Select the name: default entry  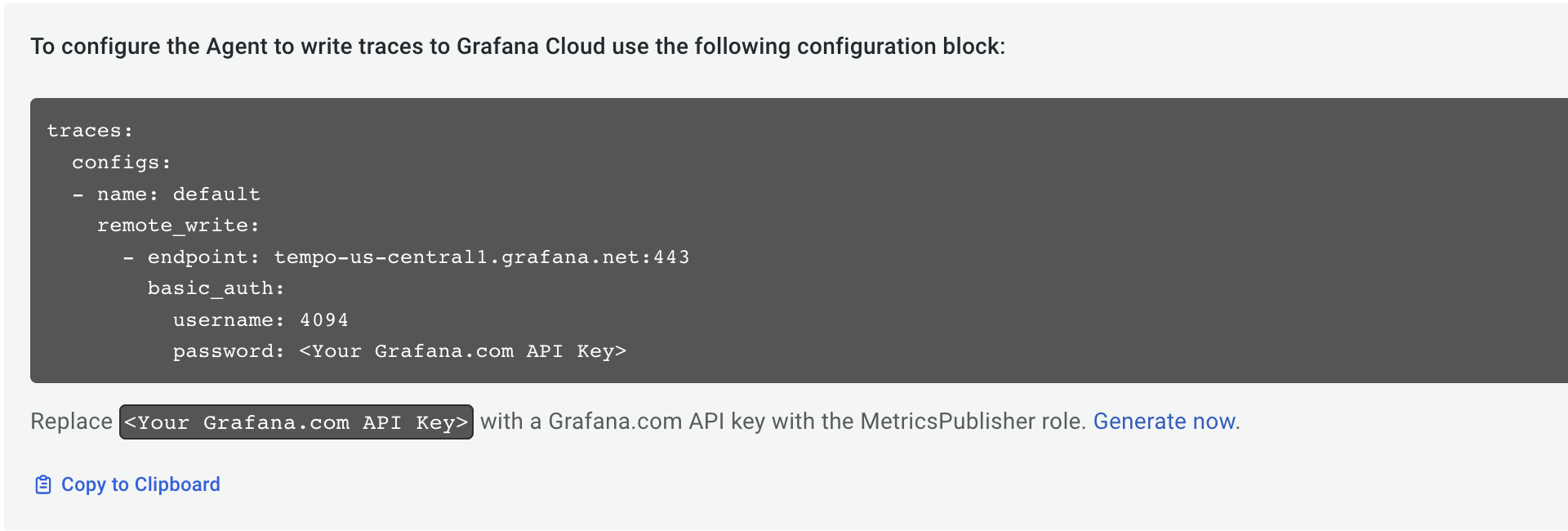click(167, 194)
